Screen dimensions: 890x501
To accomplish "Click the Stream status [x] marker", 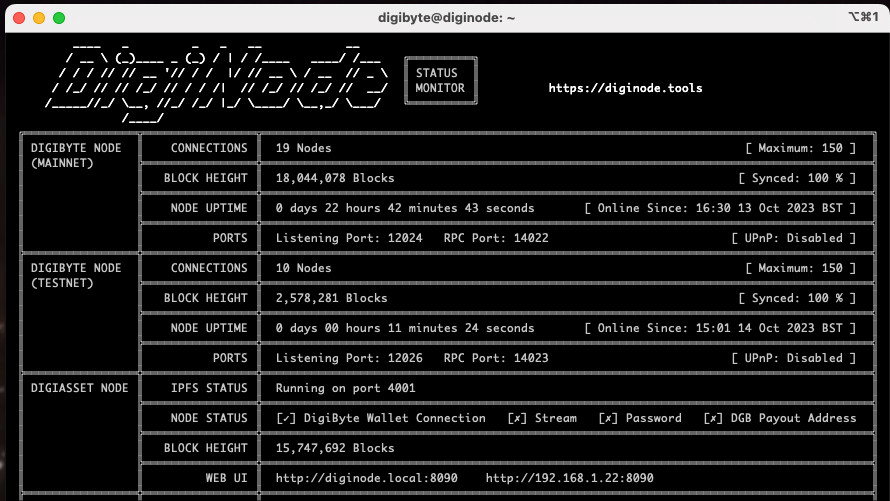I will [517, 418].
